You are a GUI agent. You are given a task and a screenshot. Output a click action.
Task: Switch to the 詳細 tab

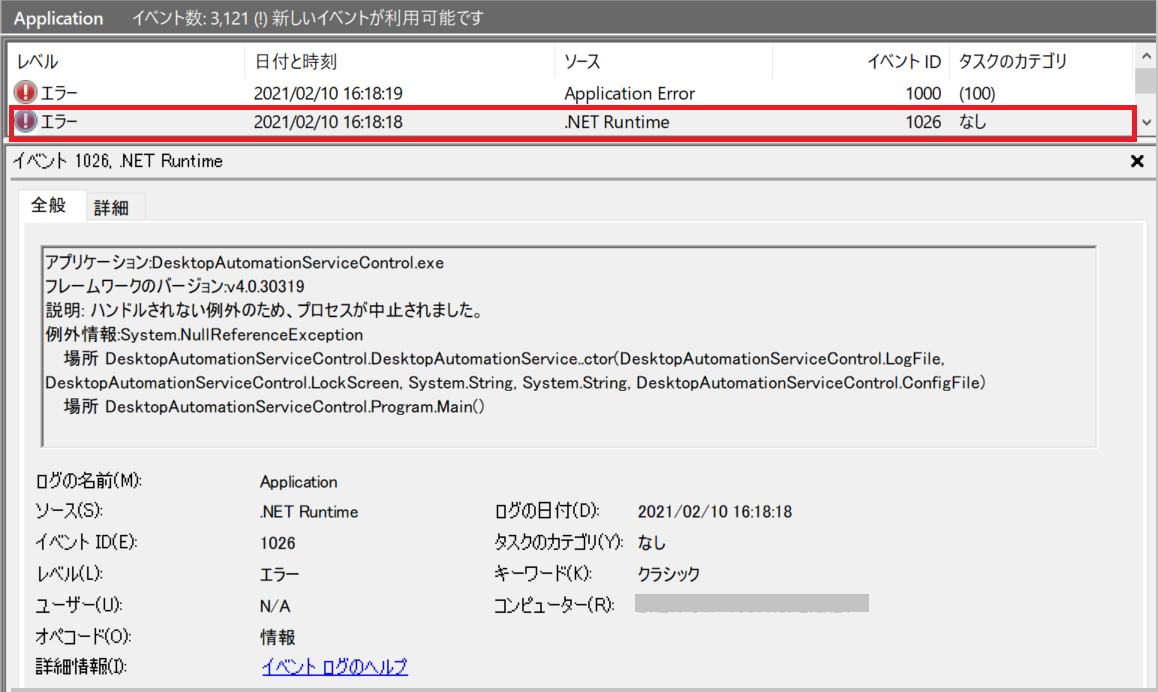112,208
